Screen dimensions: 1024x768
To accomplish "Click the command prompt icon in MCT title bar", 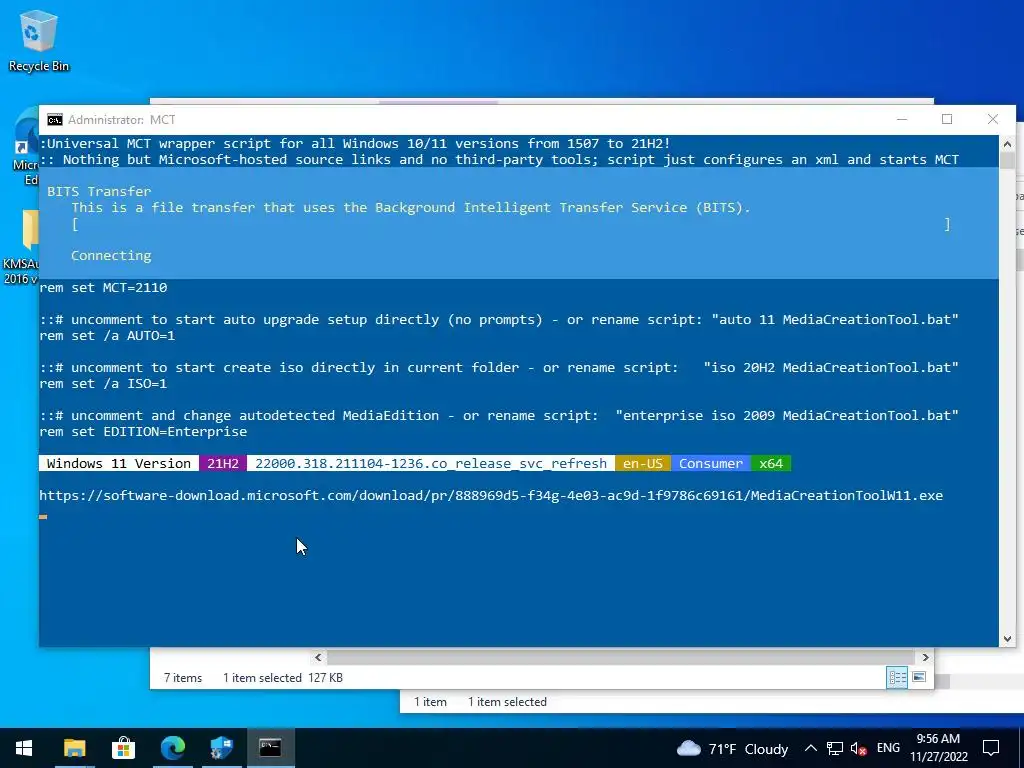I will (55, 120).
